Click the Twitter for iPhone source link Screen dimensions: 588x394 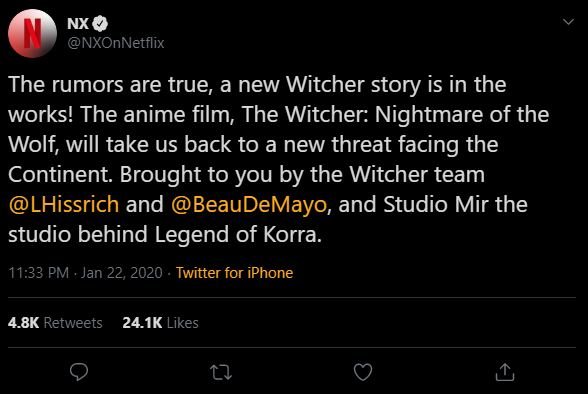pyautogui.click(x=234, y=273)
